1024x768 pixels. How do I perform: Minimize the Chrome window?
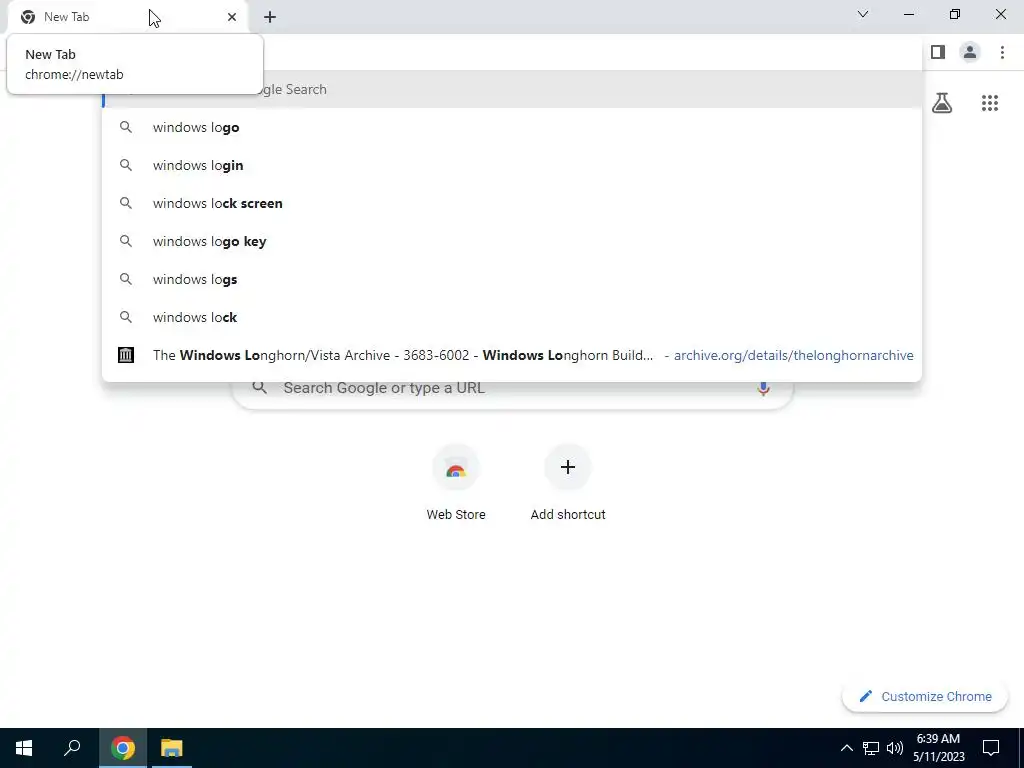tap(909, 14)
